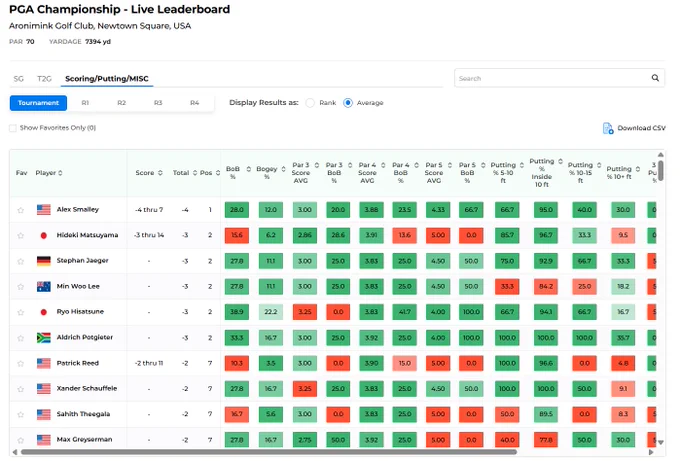Click the Download CSV link
This screenshot has height=461, width=680.
coord(641,128)
